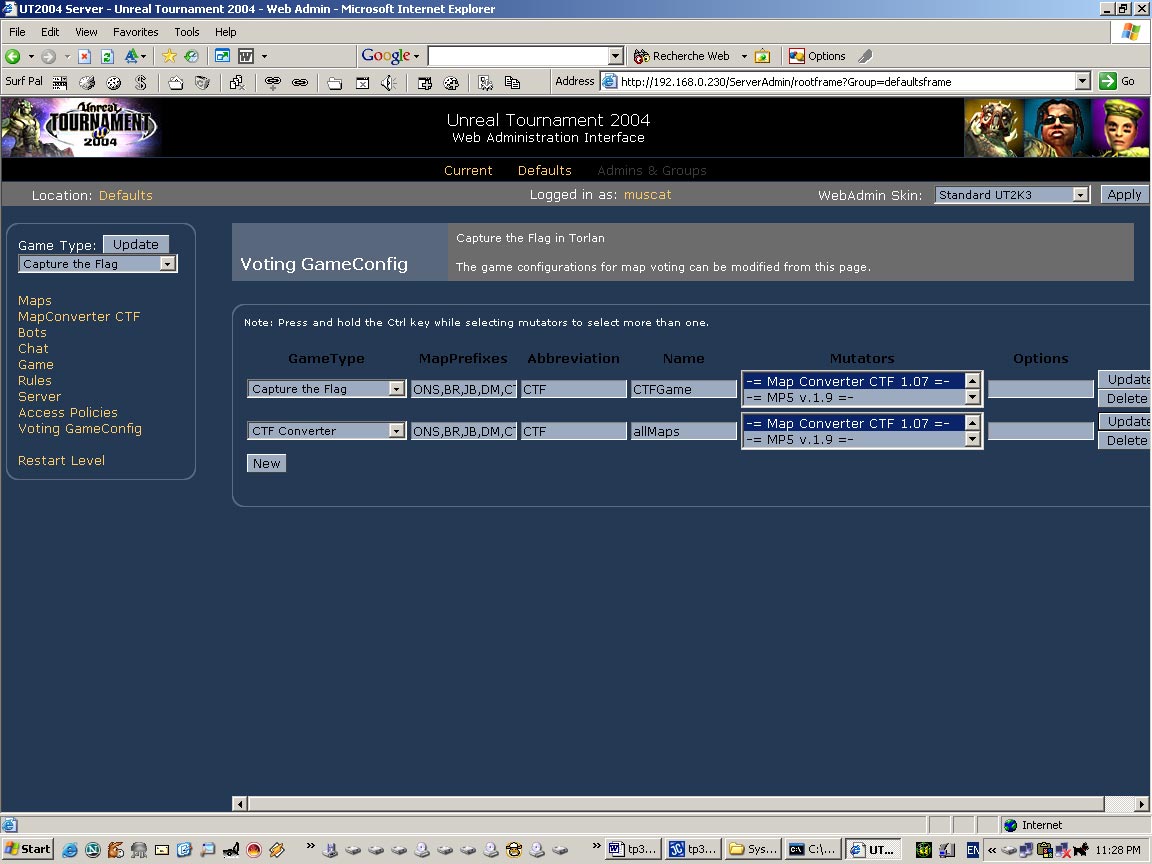Click the Winamp icon in quick launch
The image size is (1152, 864).
[x=276, y=850]
